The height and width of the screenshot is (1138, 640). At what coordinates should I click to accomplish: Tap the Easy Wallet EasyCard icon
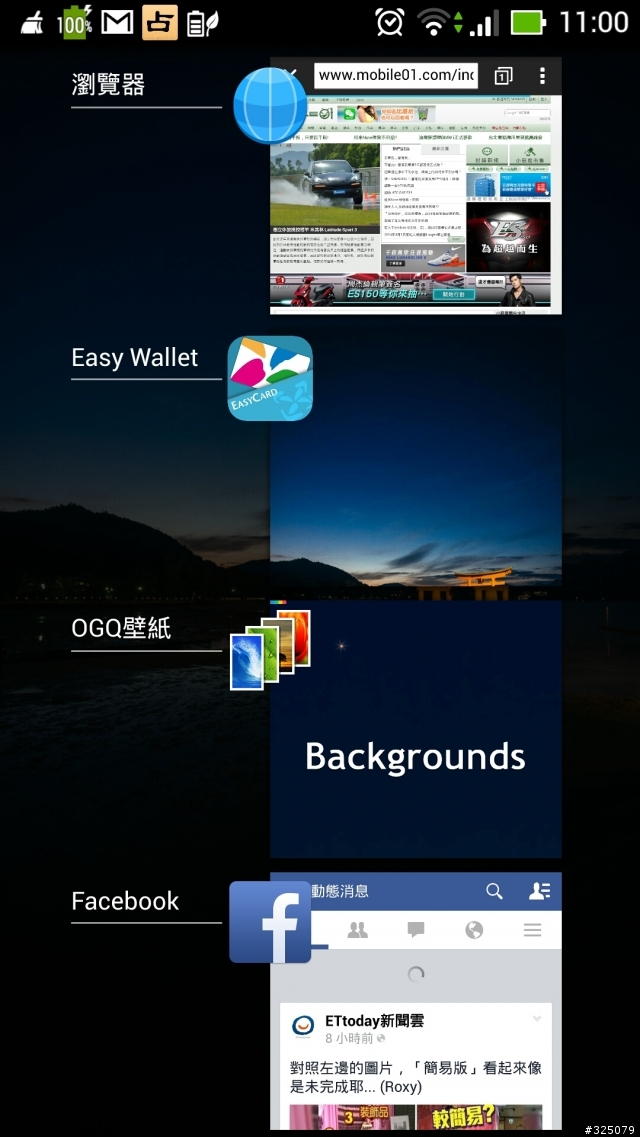[270, 378]
